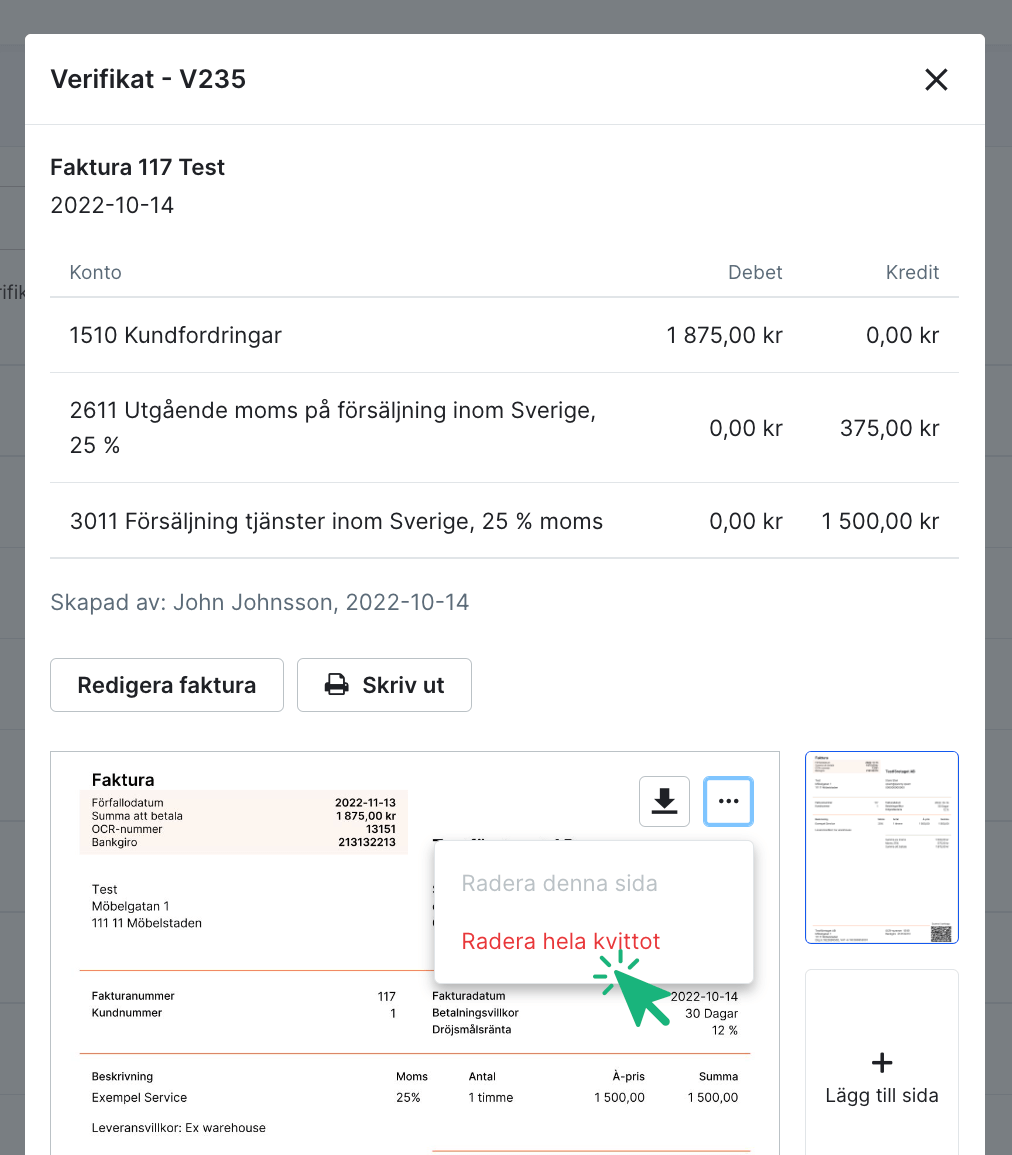Click the printer icon on Skriv ut
The image size is (1012, 1155).
[x=337, y=685]
